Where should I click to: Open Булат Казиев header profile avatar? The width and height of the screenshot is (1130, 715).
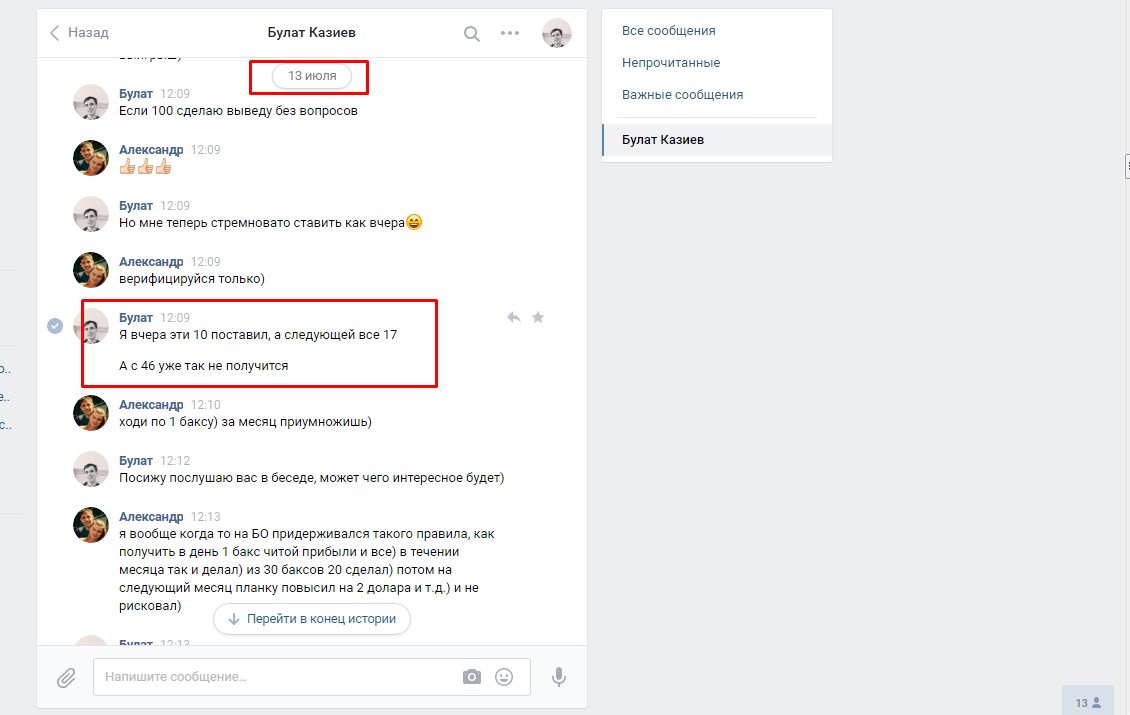(556, 33)
